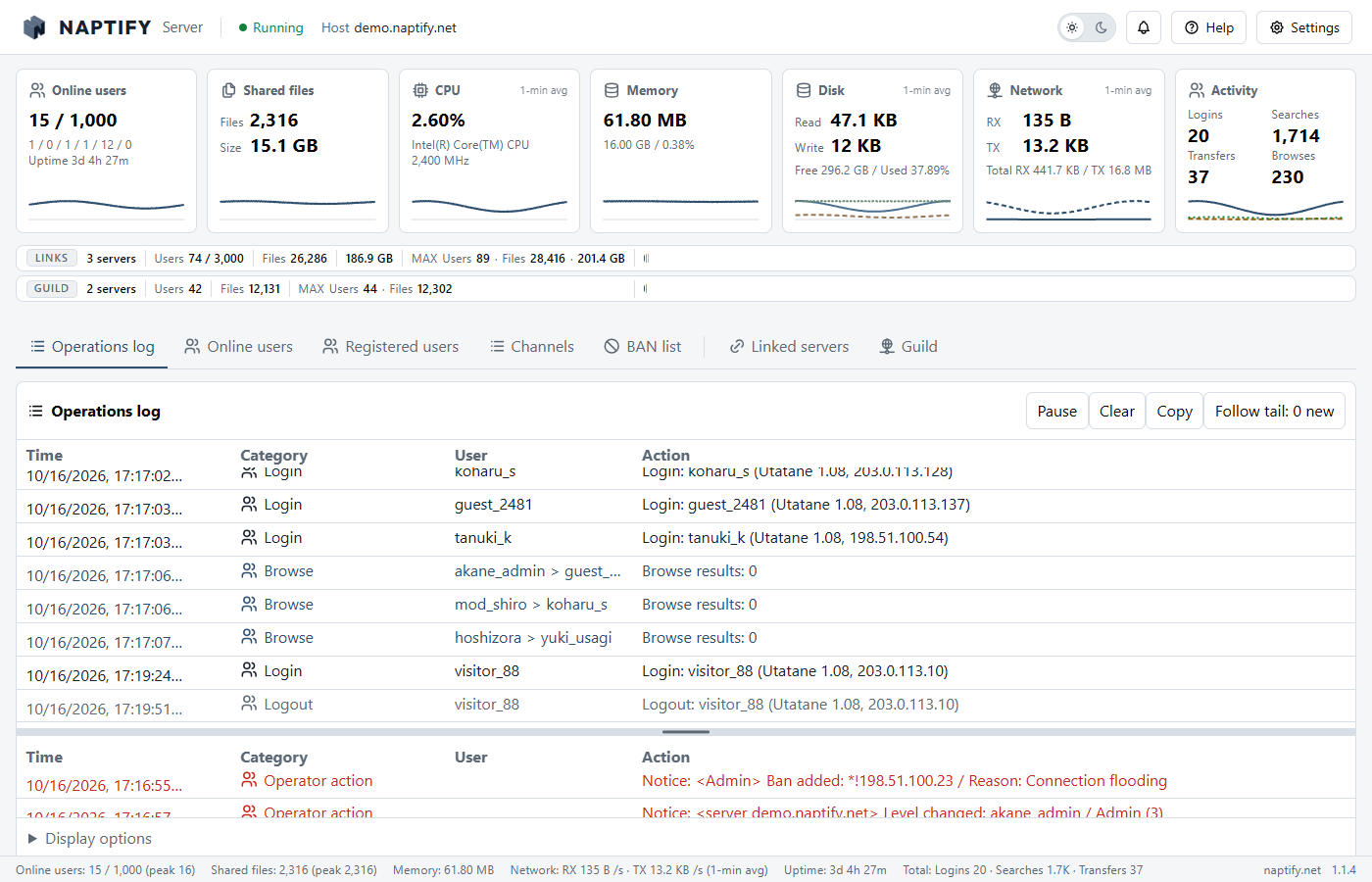The image size is (1372, 882).
Task: Click 'mod_shiro > koharu_s' user cell
Action: coord(531,605)
